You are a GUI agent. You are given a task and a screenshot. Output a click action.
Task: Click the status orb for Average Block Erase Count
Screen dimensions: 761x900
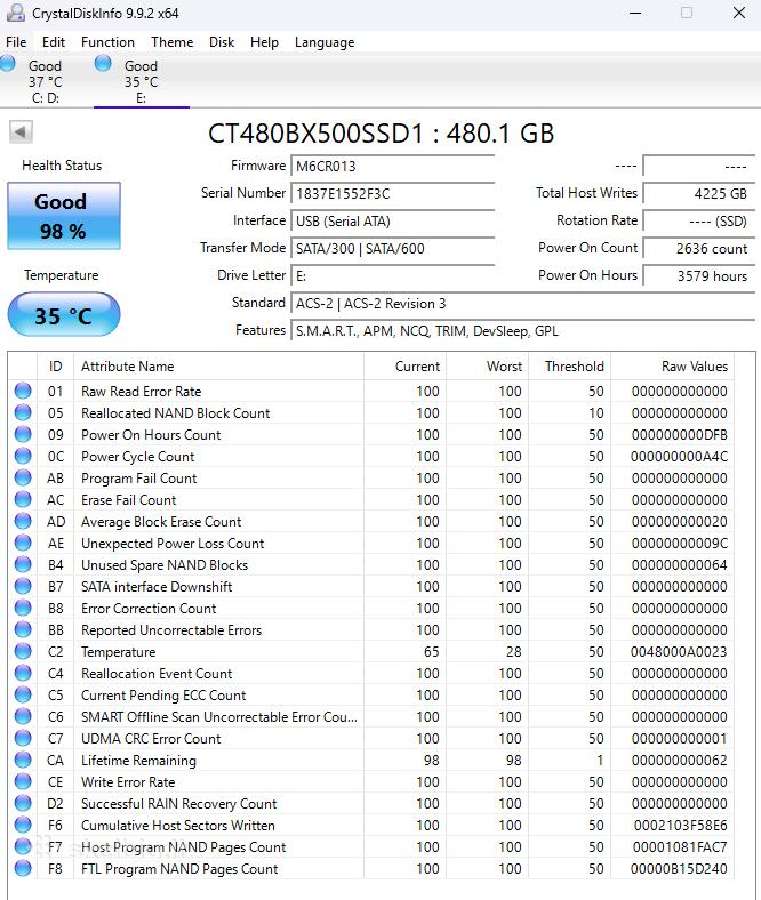click(23, 521)
